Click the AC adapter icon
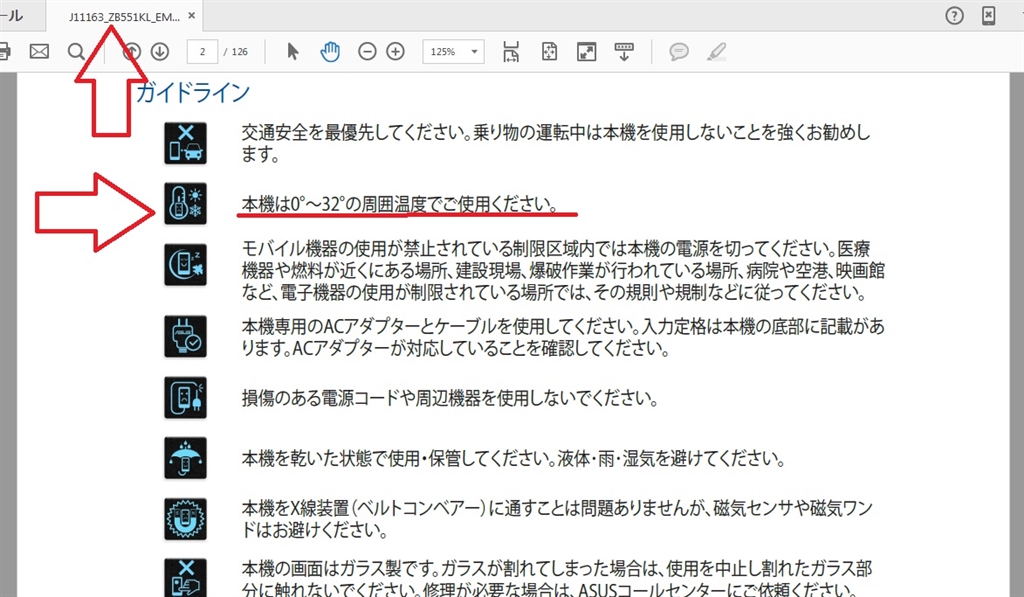The height and width of the screenshot is (597, 1024). [185, 336]
